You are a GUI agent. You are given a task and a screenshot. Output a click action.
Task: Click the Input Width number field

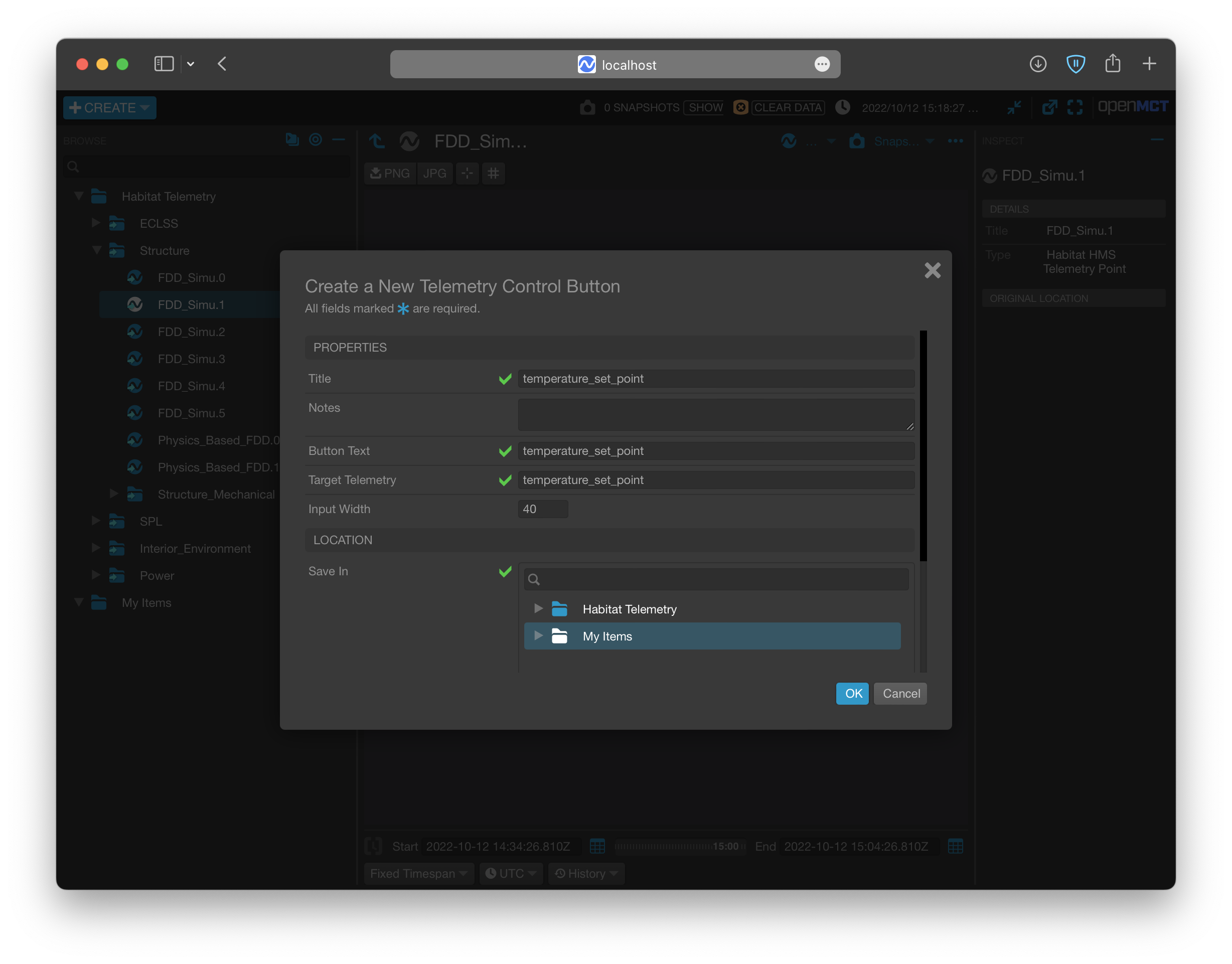point(542,509)
